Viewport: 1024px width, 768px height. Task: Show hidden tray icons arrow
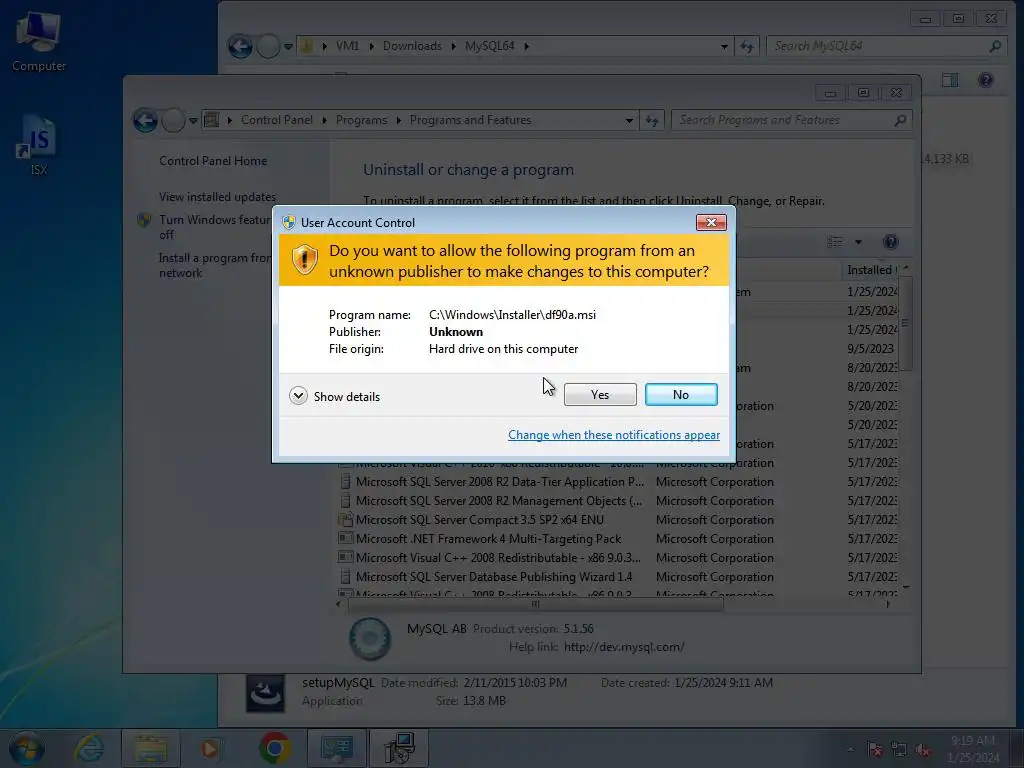tap(850, 749)
